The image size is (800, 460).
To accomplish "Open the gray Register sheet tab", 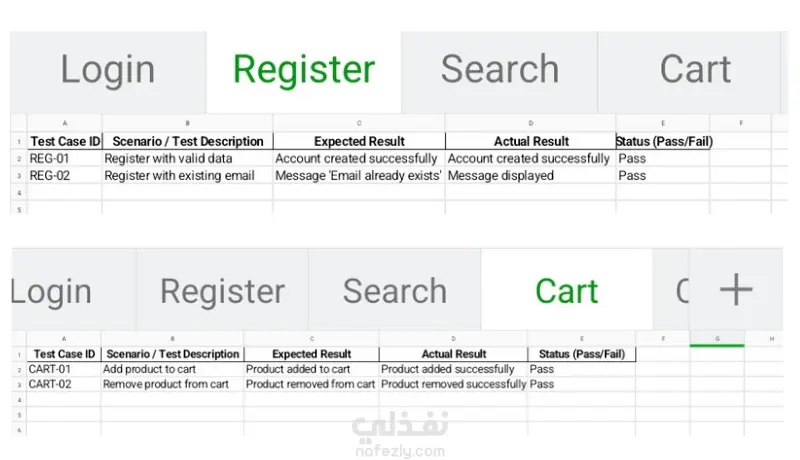I will click(222, 291).
